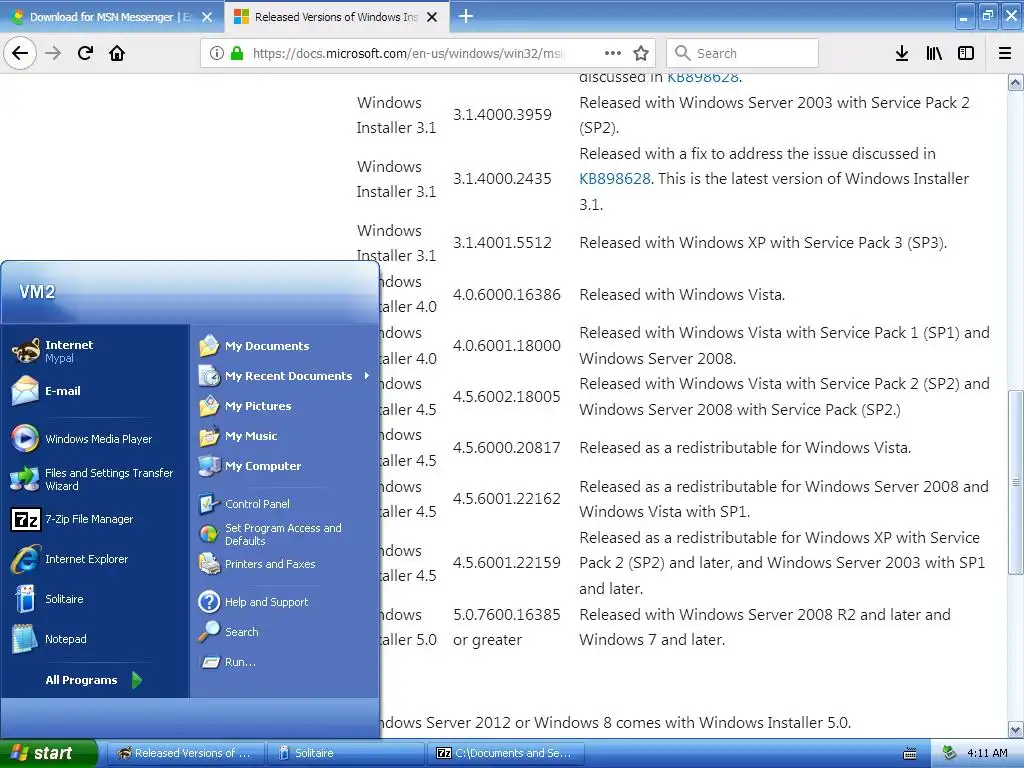Open the library bookmarks icon
The width and height of the screenshot is (1024, 768).
click(934, 53)
